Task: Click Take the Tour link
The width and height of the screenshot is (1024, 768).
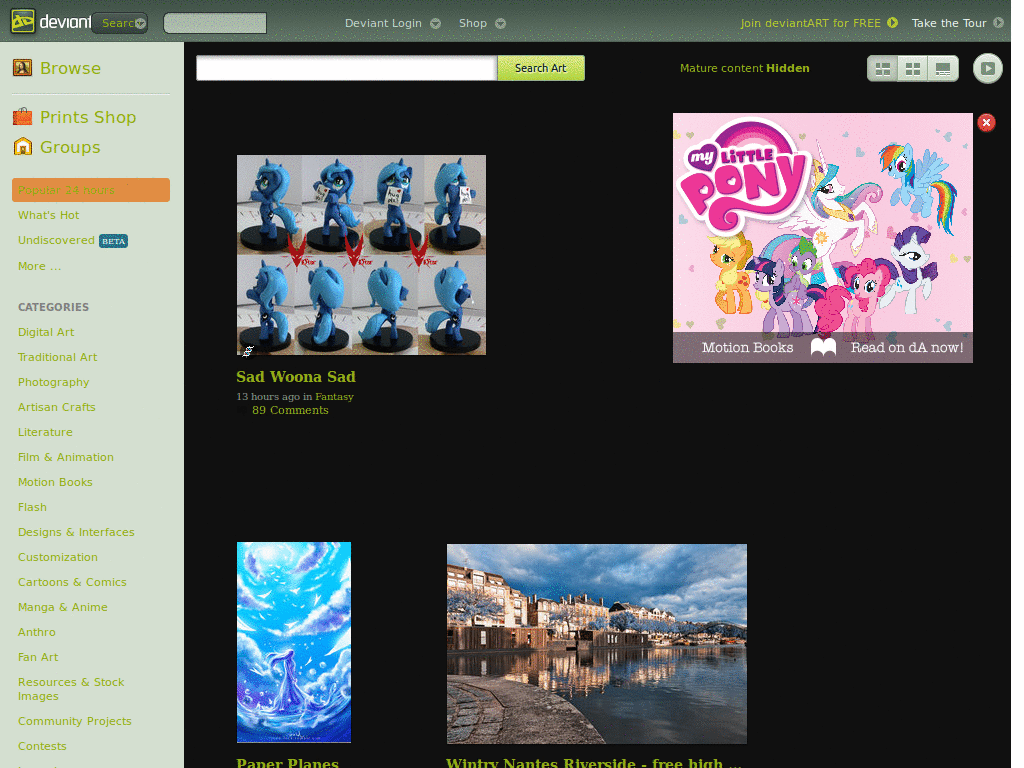Action: 948,23
